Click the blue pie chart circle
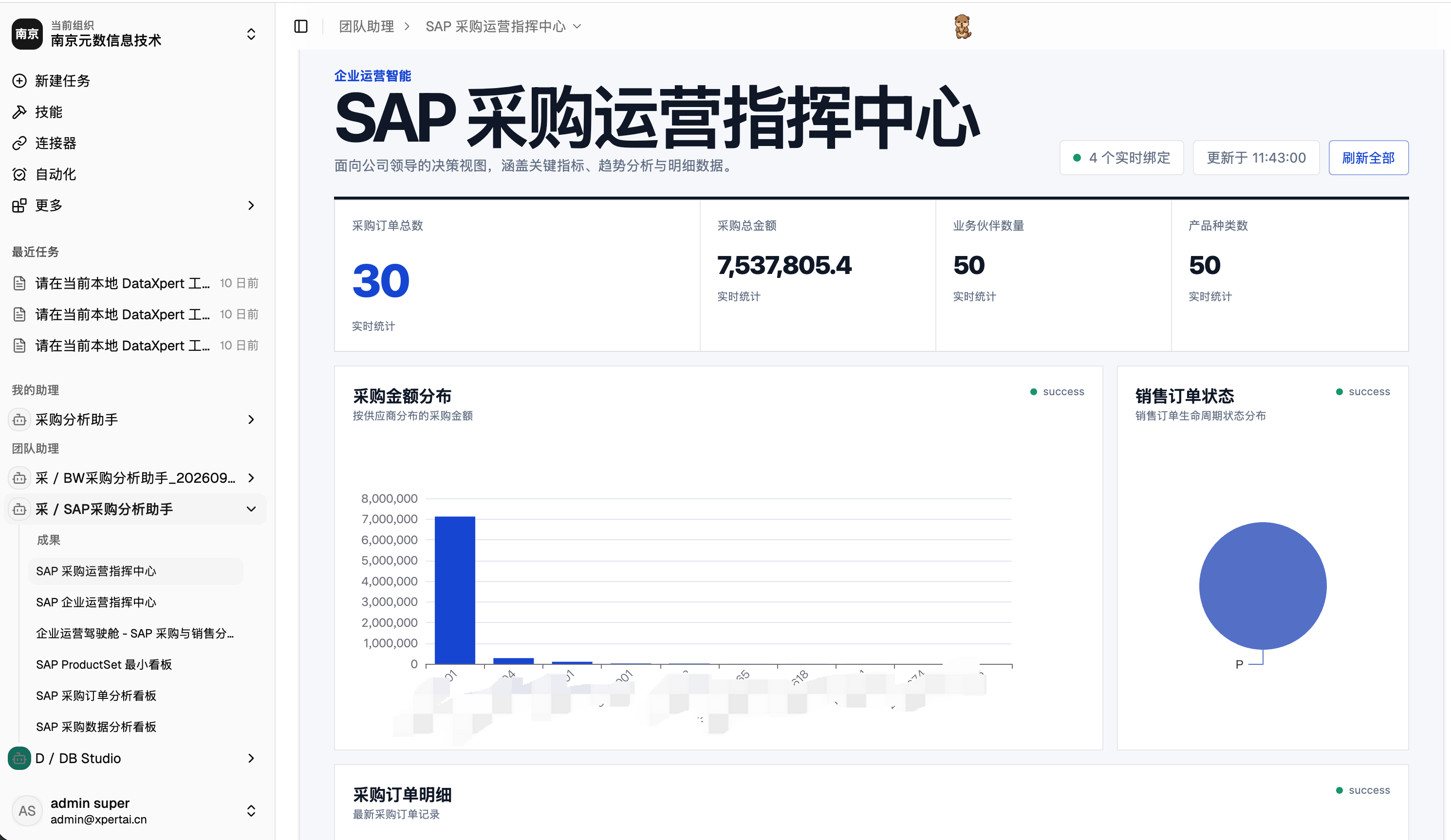This screenshot has height=840, width=1451. click(1263, 585)
